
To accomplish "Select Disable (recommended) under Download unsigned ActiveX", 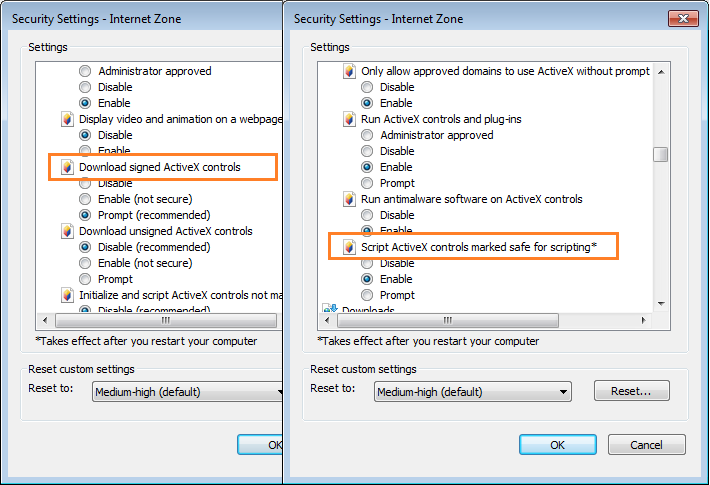I will (85, 247).
